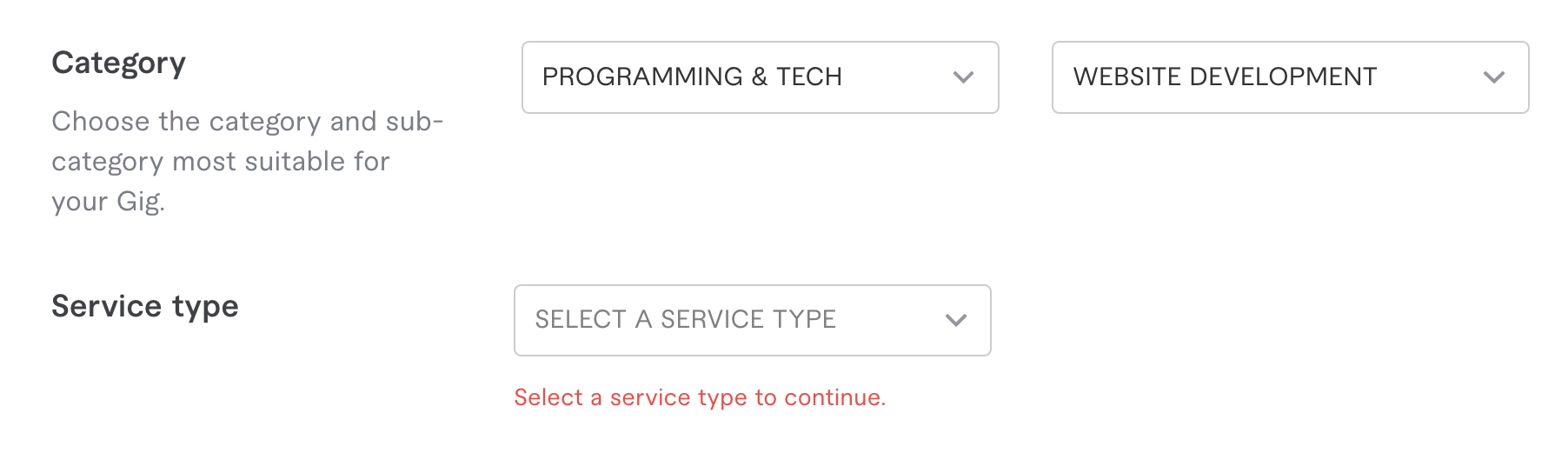Screen dimensions: 1568x466
Task: Click the chevron arrow beside WEBSITE DEVELOPMENT
Action: pos(1493,77)
